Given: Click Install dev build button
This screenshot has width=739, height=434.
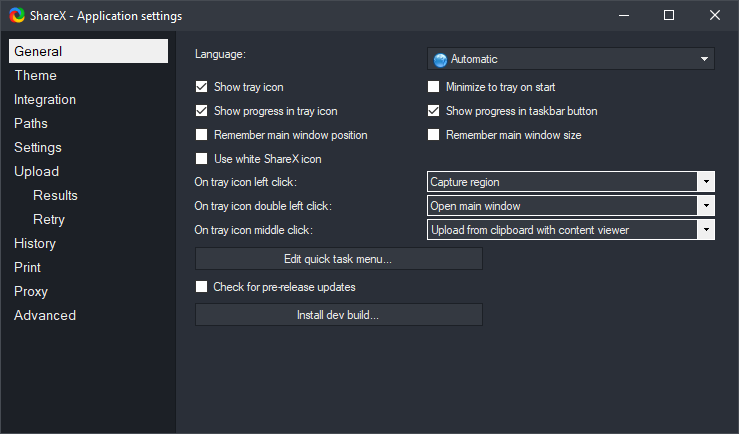Looking at the screenshot, I should tap(338, 315).
